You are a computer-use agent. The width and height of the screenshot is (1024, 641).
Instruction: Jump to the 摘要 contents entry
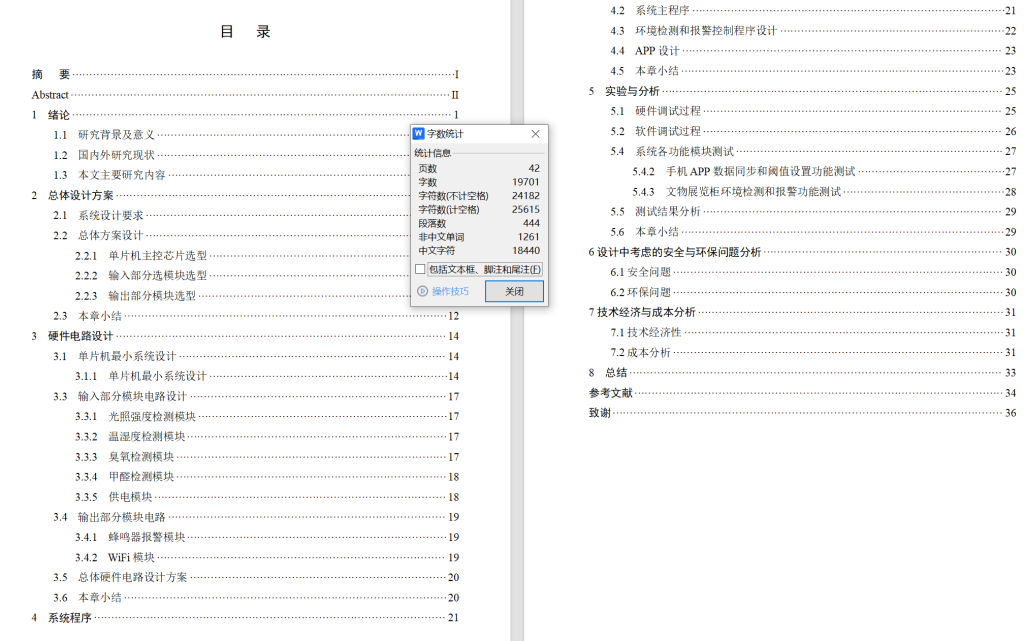pos(51,74)
